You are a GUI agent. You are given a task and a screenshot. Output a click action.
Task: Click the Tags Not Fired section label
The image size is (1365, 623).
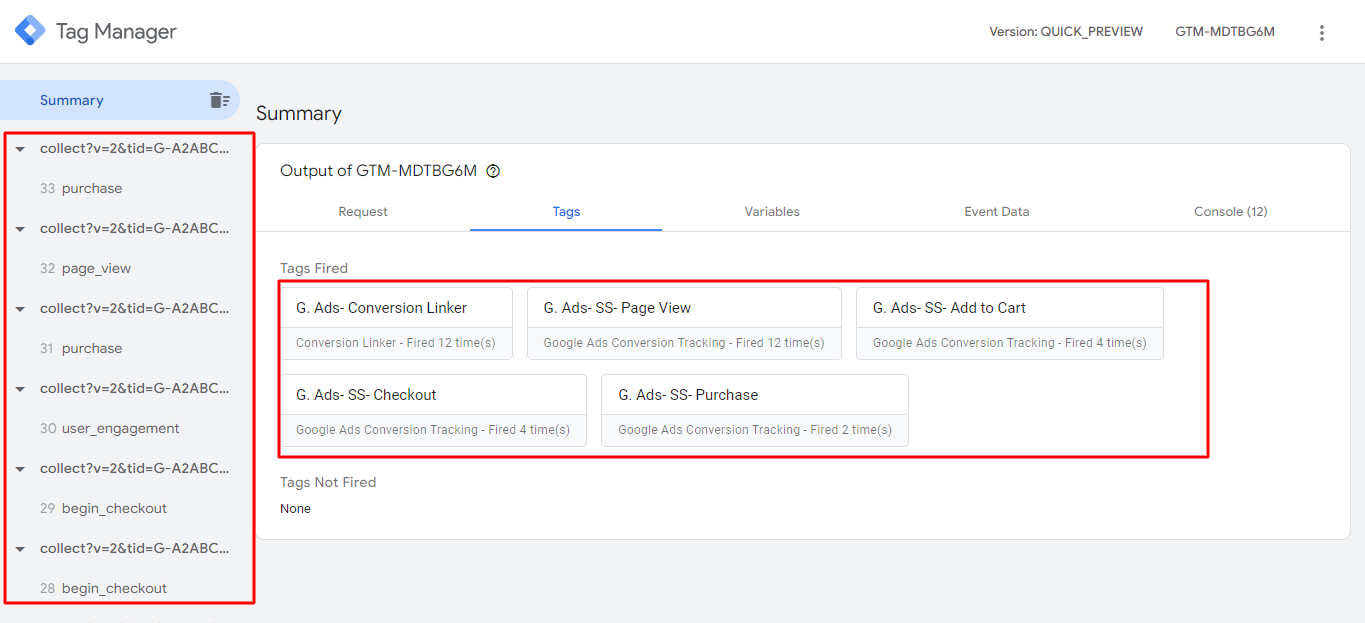(x=328, y=482)
